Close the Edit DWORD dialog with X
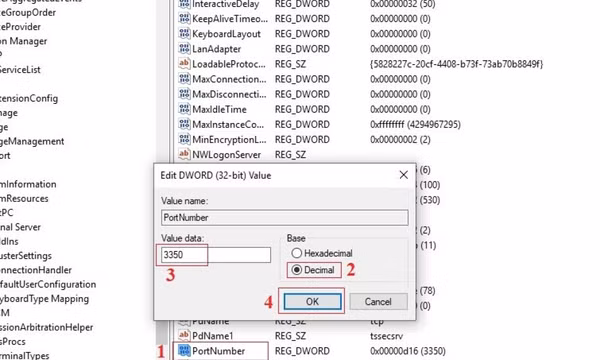 pyautogui.click(x=403, y=175)
